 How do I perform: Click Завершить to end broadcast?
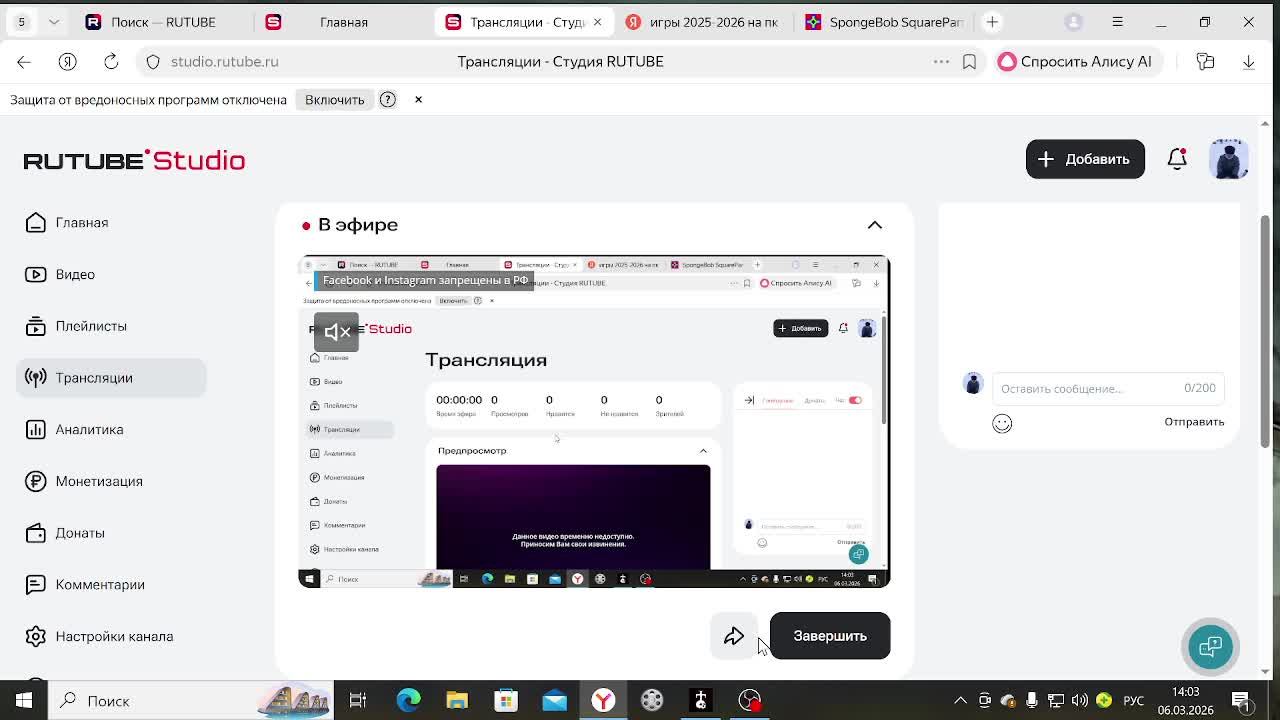[830, 636]
